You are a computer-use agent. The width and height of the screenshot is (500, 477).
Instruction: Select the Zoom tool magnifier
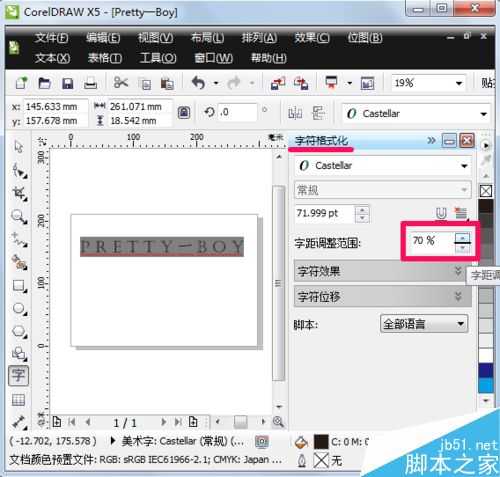[19, 217]
